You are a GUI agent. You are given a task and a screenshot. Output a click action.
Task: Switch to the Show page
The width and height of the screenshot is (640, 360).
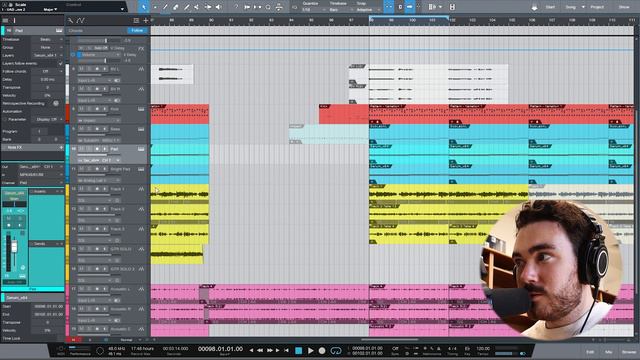[624, 7]
